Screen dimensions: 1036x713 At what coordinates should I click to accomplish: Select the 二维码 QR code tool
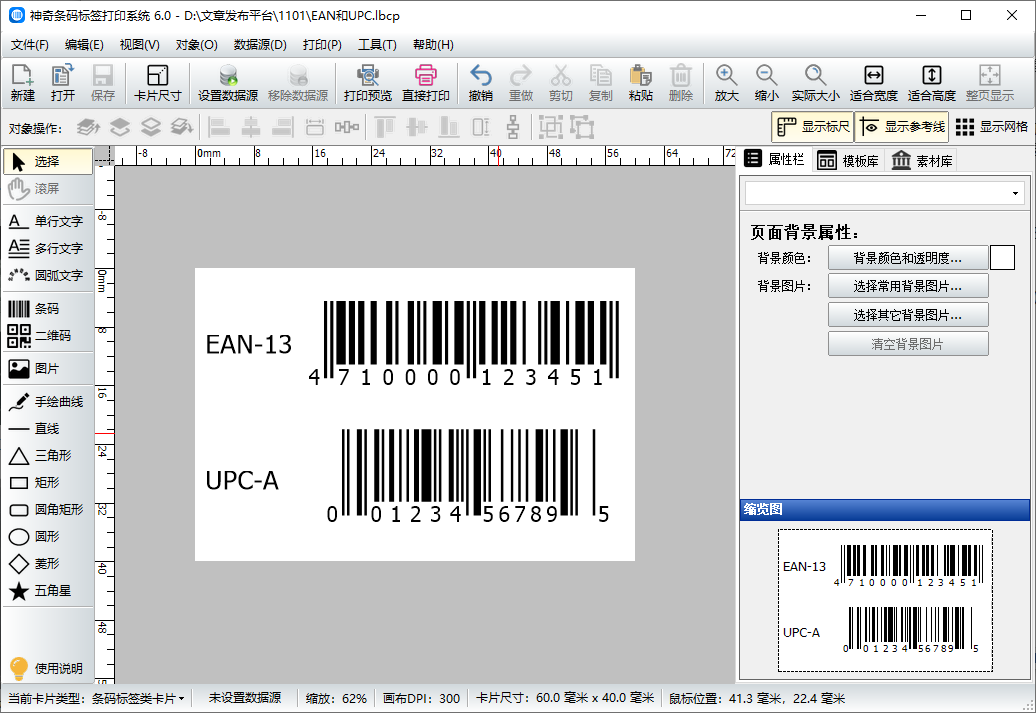44,335
